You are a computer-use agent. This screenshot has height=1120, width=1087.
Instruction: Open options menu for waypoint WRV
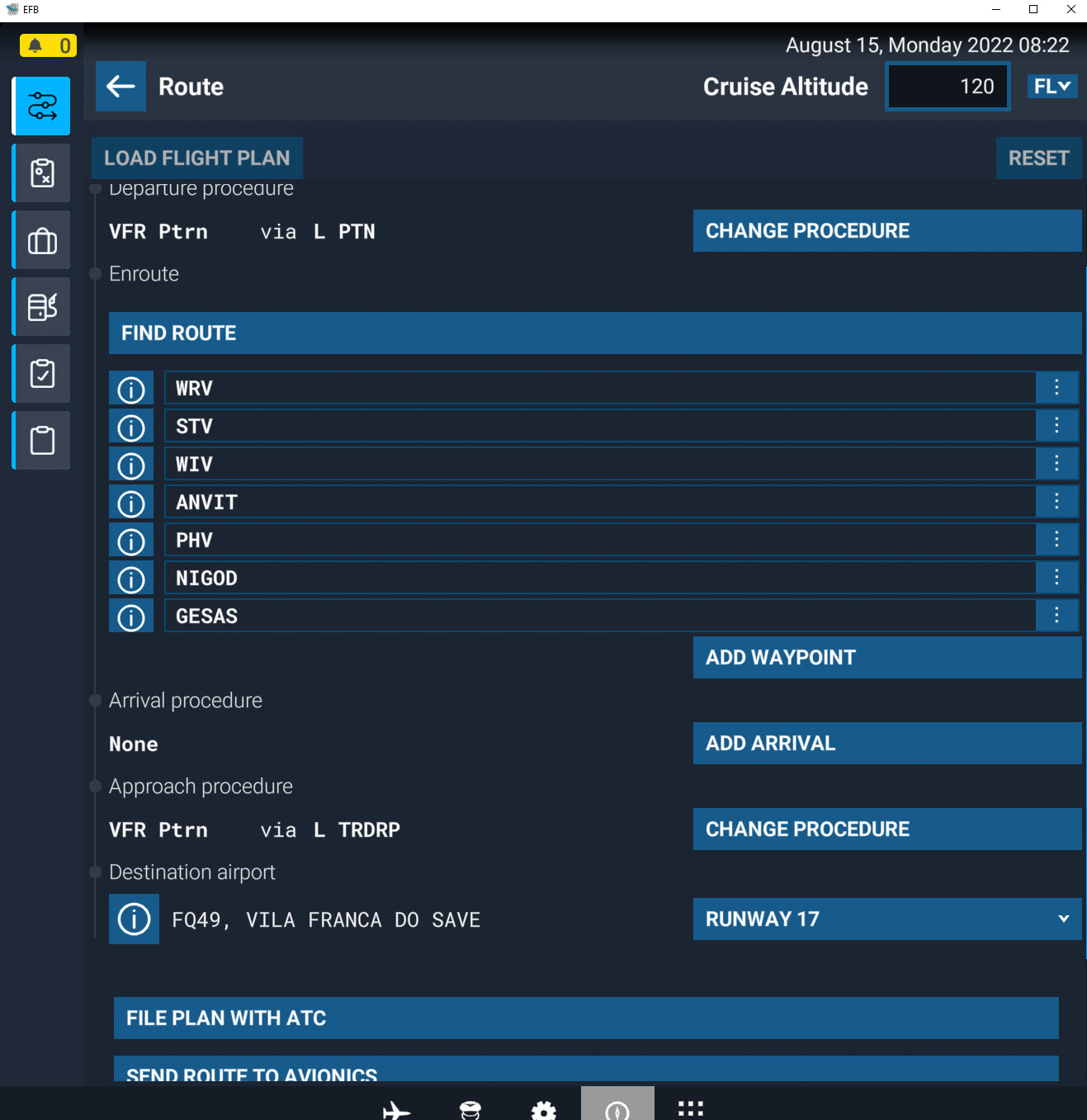[x=1056, y=388]
